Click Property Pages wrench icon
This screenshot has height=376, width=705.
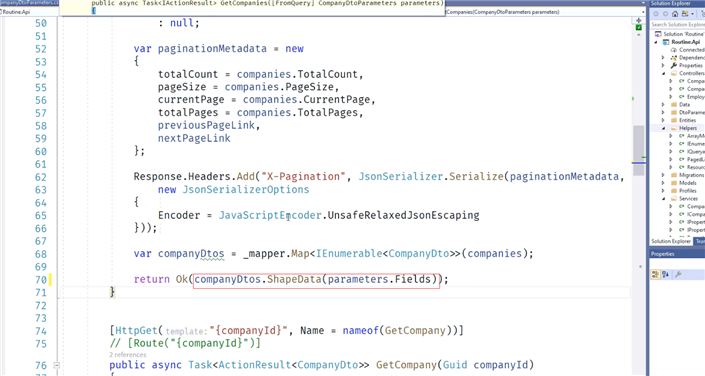[x=678, y=274]
